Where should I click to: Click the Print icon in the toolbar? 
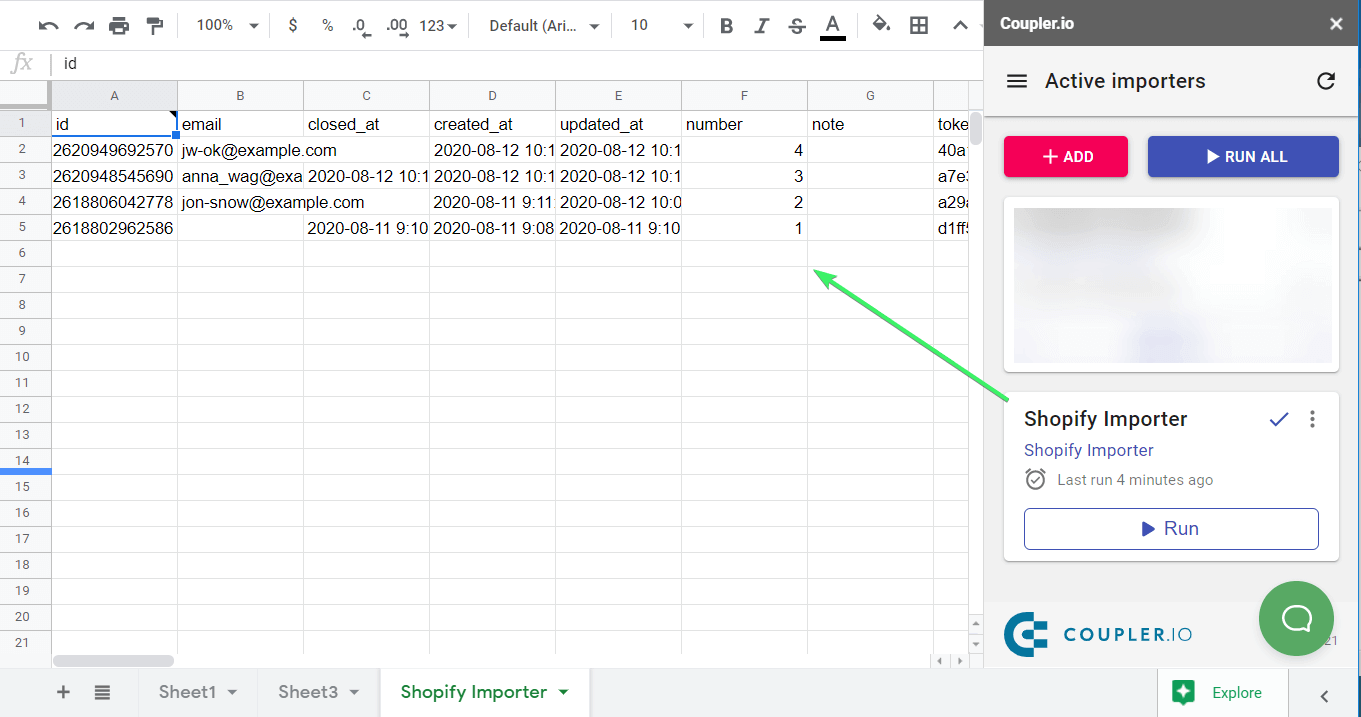point(119,25)
